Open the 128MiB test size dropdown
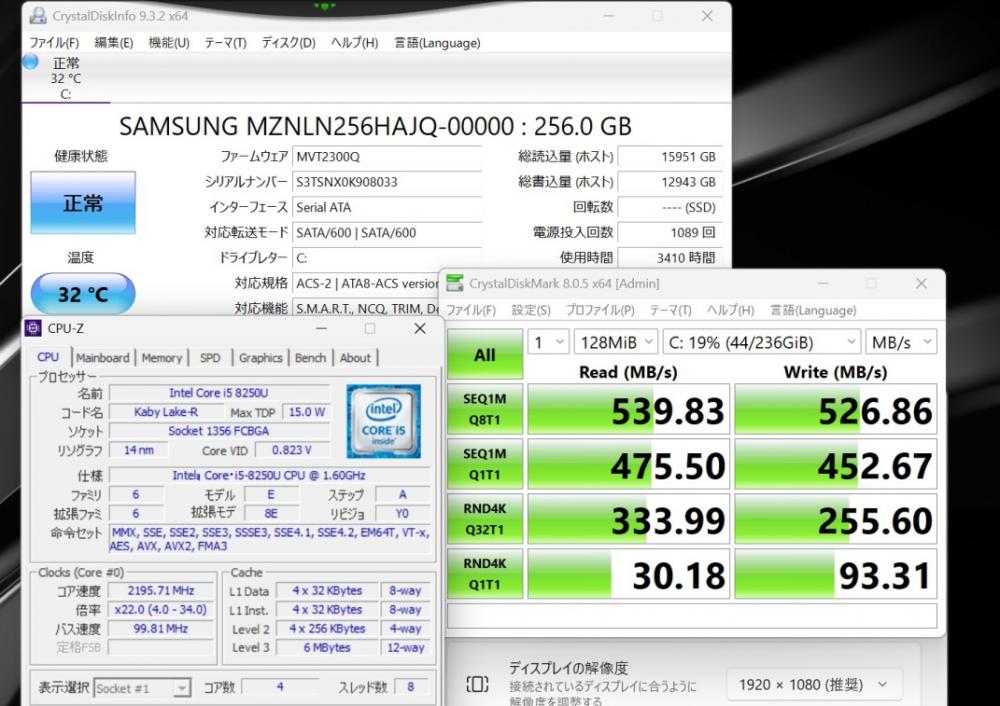Screen dimensions: 1000x706 click(615, 342)
